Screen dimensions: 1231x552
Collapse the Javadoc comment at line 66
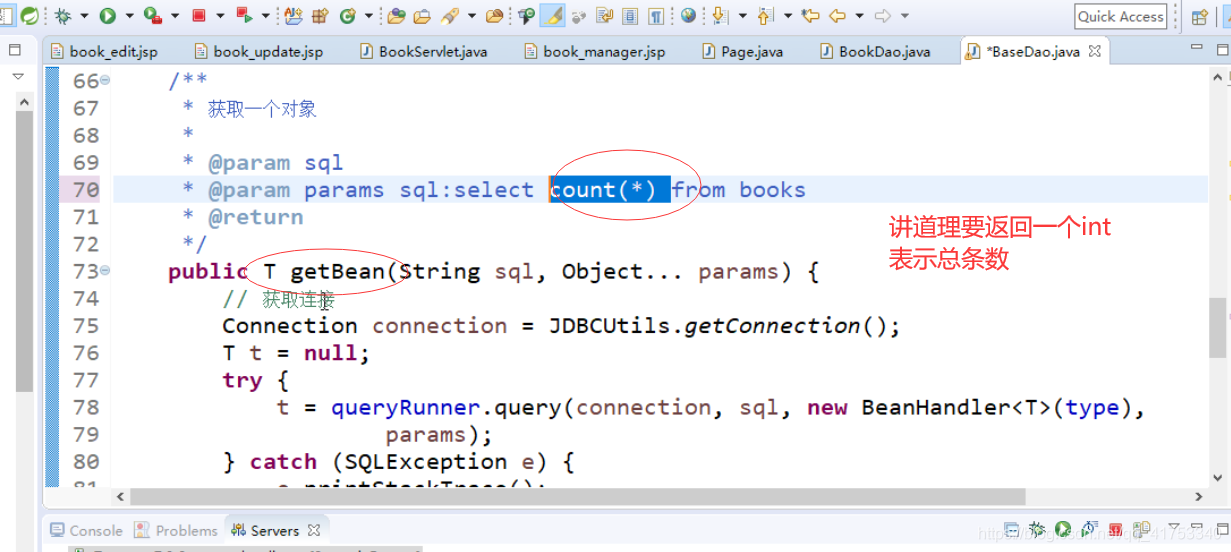click(x=106, y=81)
